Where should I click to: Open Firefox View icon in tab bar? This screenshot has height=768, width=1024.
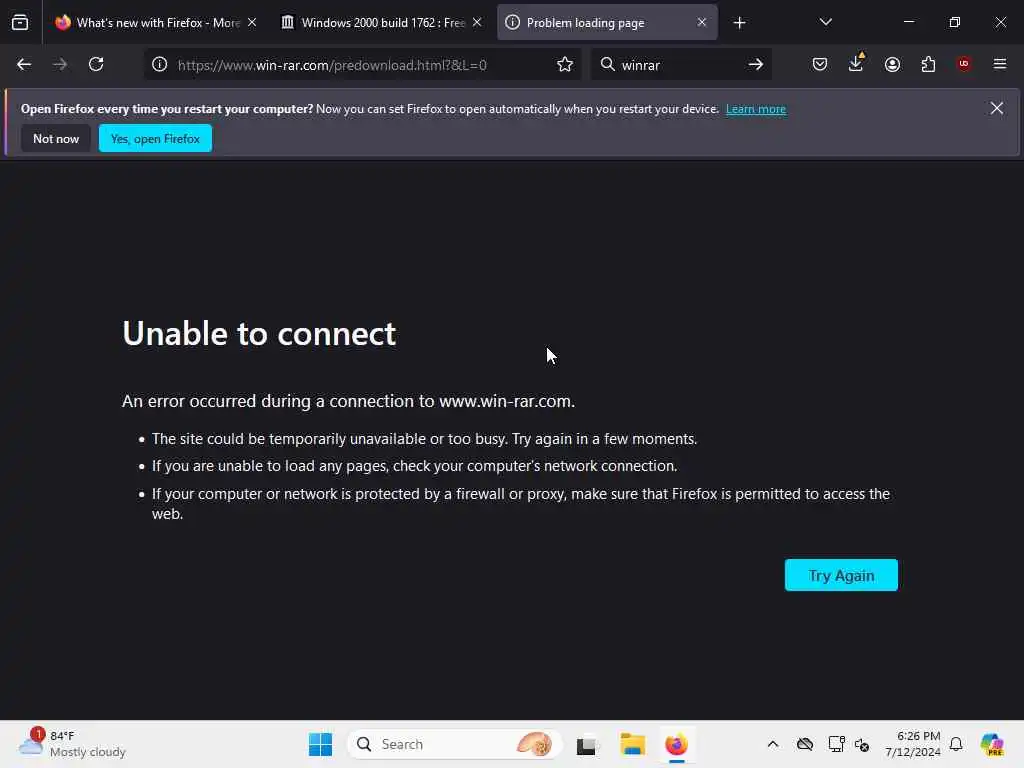[x=20, y=23]
